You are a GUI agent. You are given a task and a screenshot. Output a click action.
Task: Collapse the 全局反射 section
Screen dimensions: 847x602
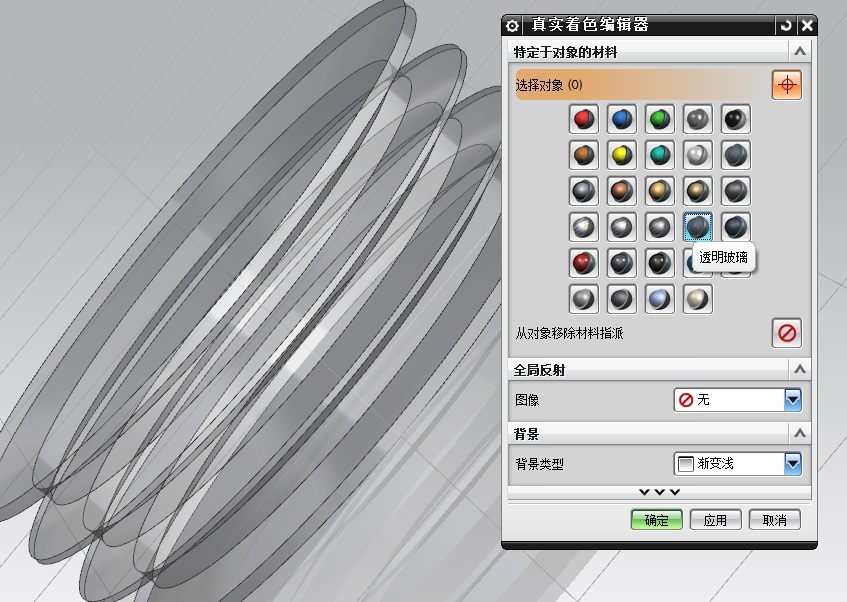801,369
